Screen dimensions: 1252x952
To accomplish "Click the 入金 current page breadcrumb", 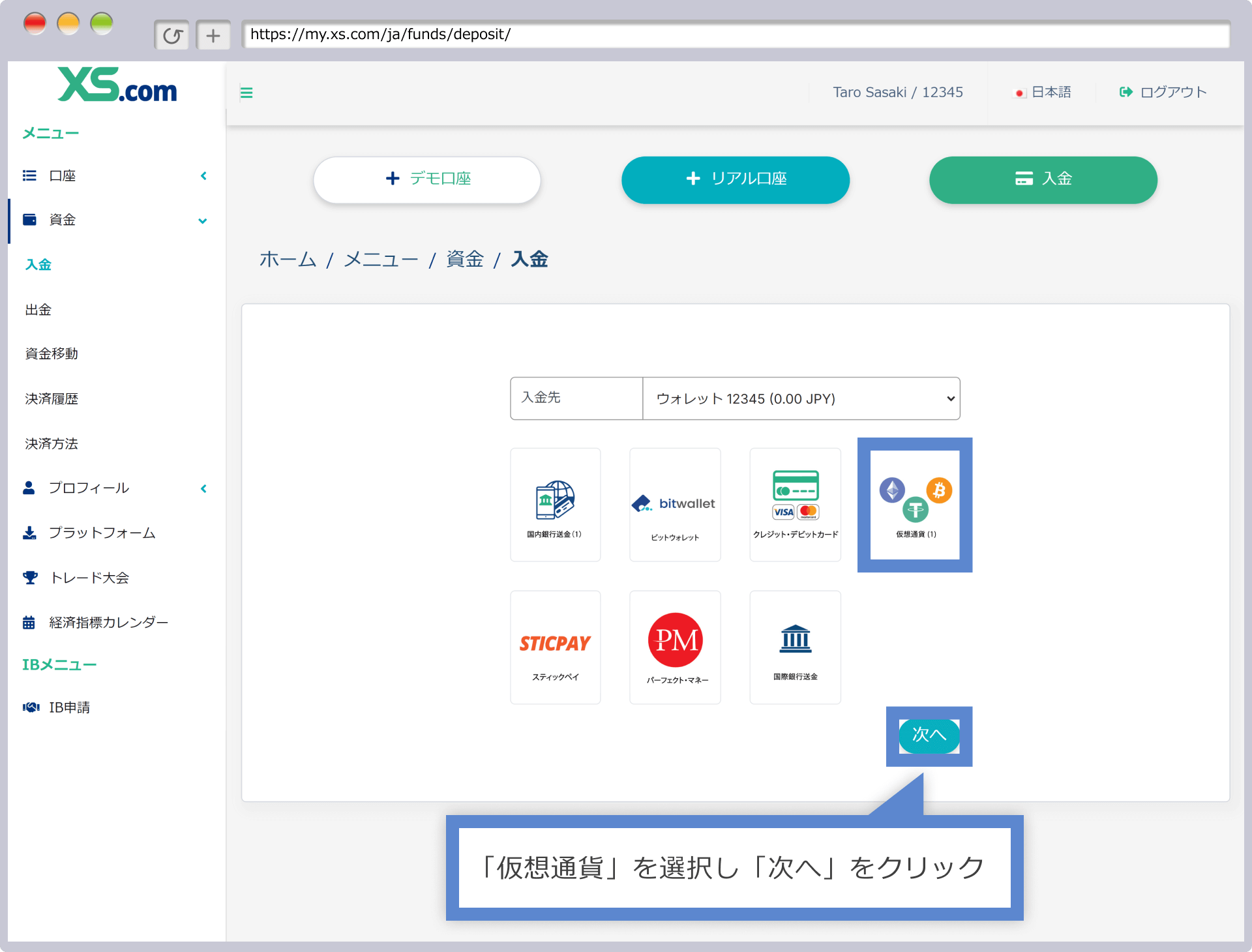I will click(529, 260).
